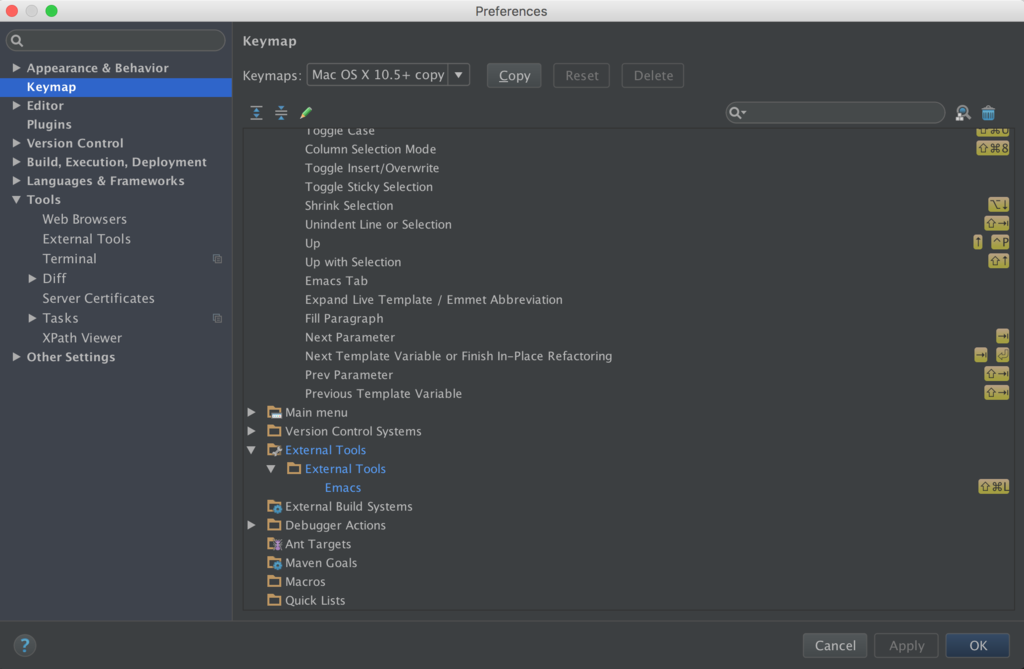Open XPath Viewer settings
The image size is (1024, 669).
pos(82,338)
